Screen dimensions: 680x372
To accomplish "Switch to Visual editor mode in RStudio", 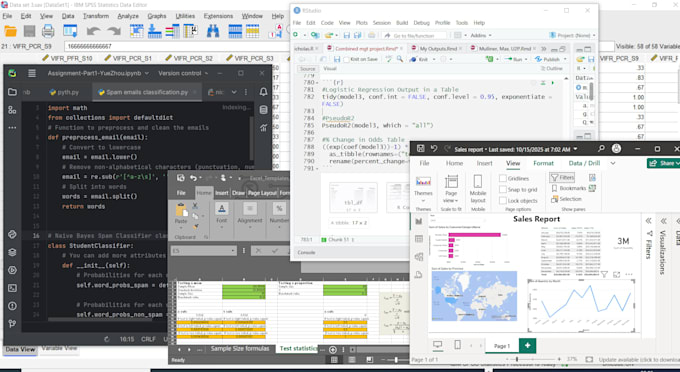I will pyautogui.click(x=330, y=69).
